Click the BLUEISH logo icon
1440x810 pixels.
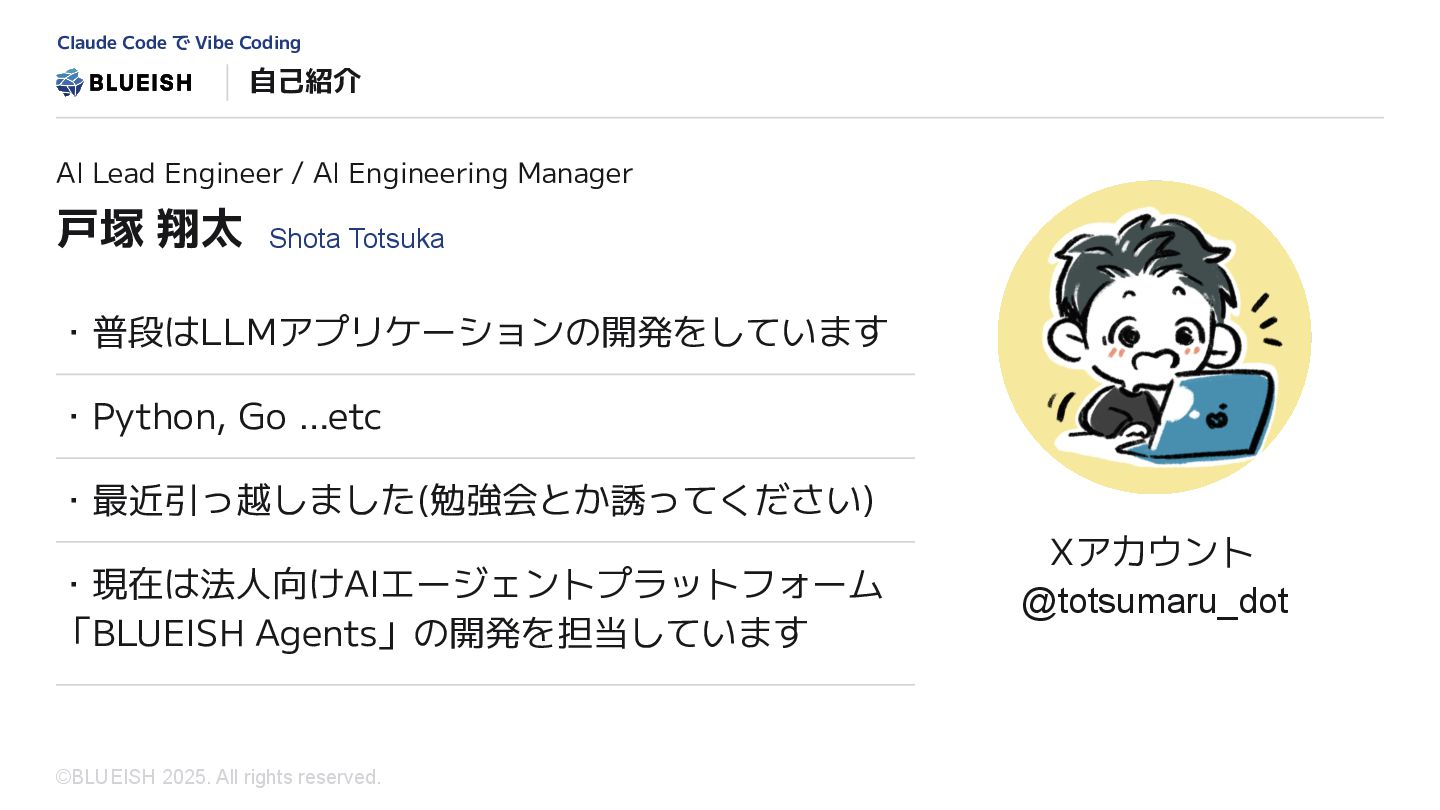click(70, 82)
